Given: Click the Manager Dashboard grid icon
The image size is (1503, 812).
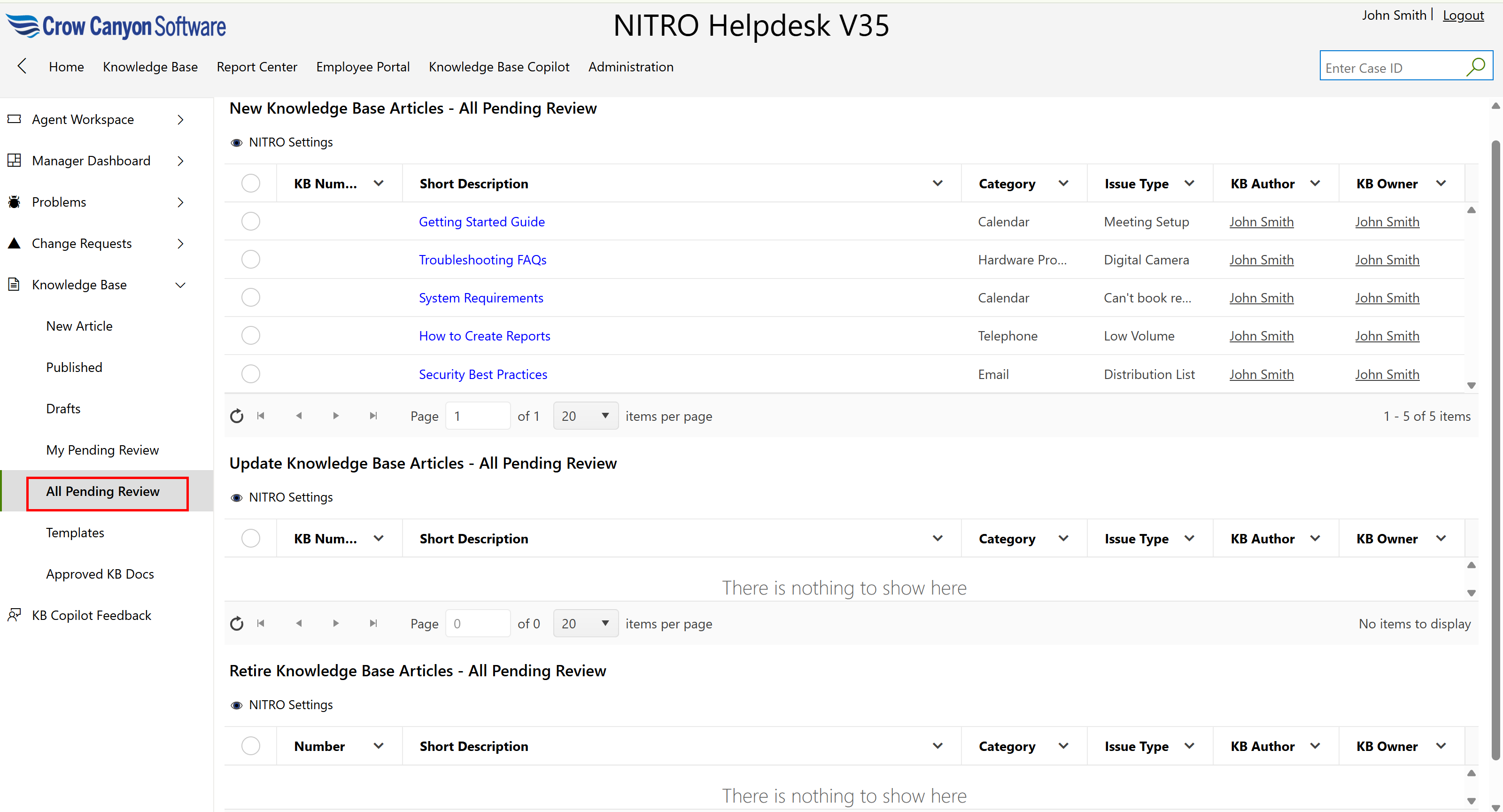Looking at the screenshot, I should point(14,161).
